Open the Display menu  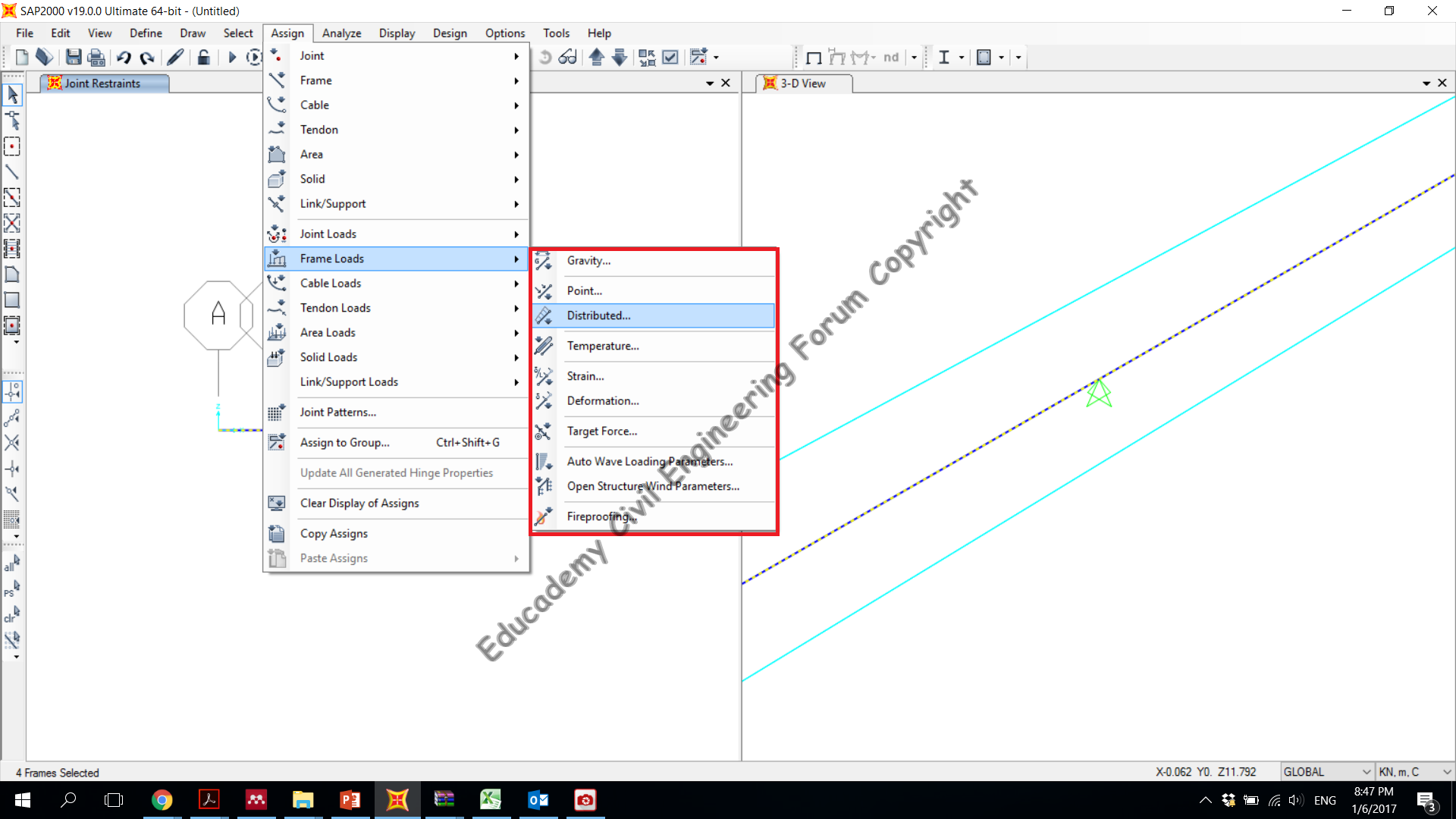(x=397, y=33)
